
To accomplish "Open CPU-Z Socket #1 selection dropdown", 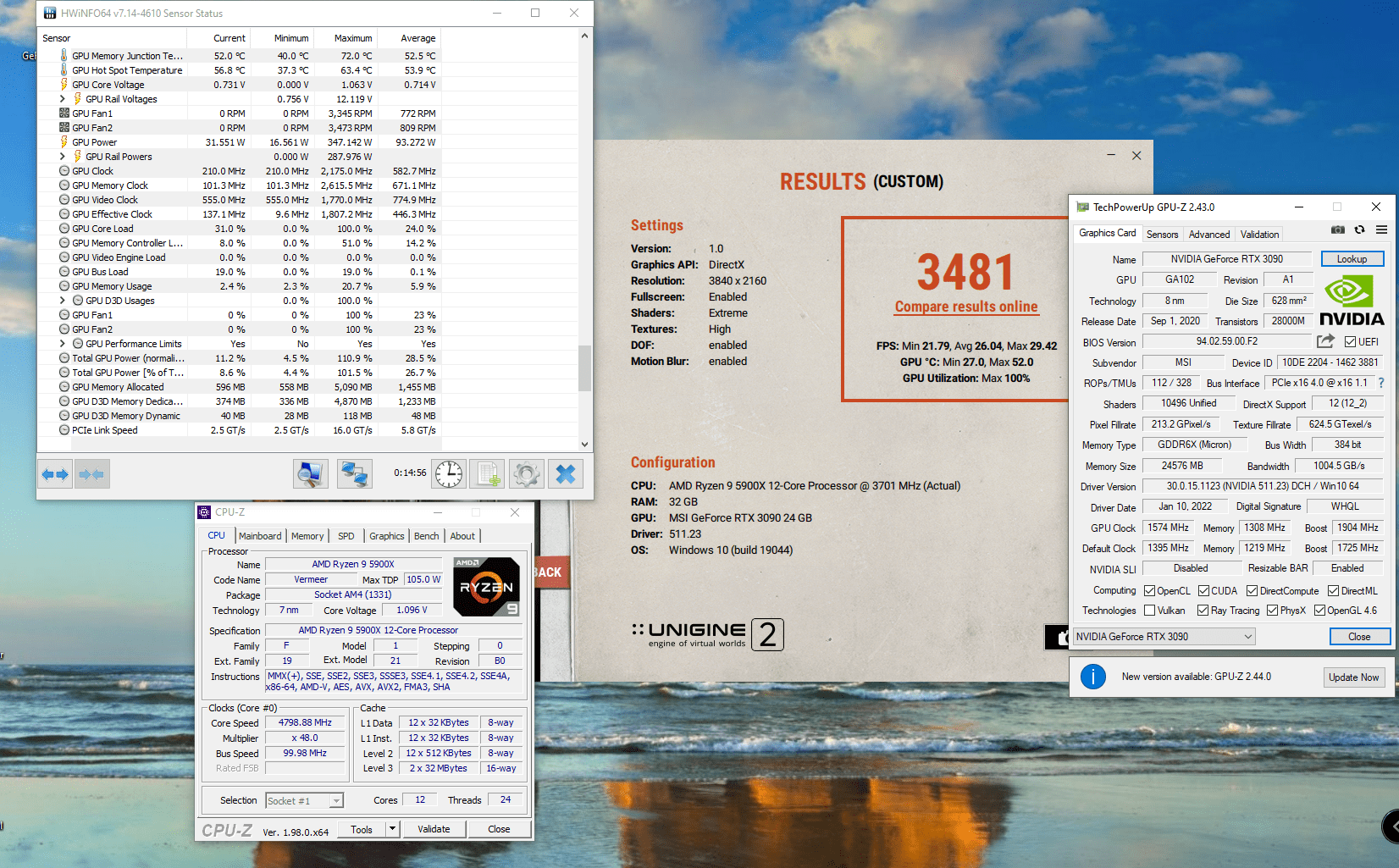I will click(305, 800).
